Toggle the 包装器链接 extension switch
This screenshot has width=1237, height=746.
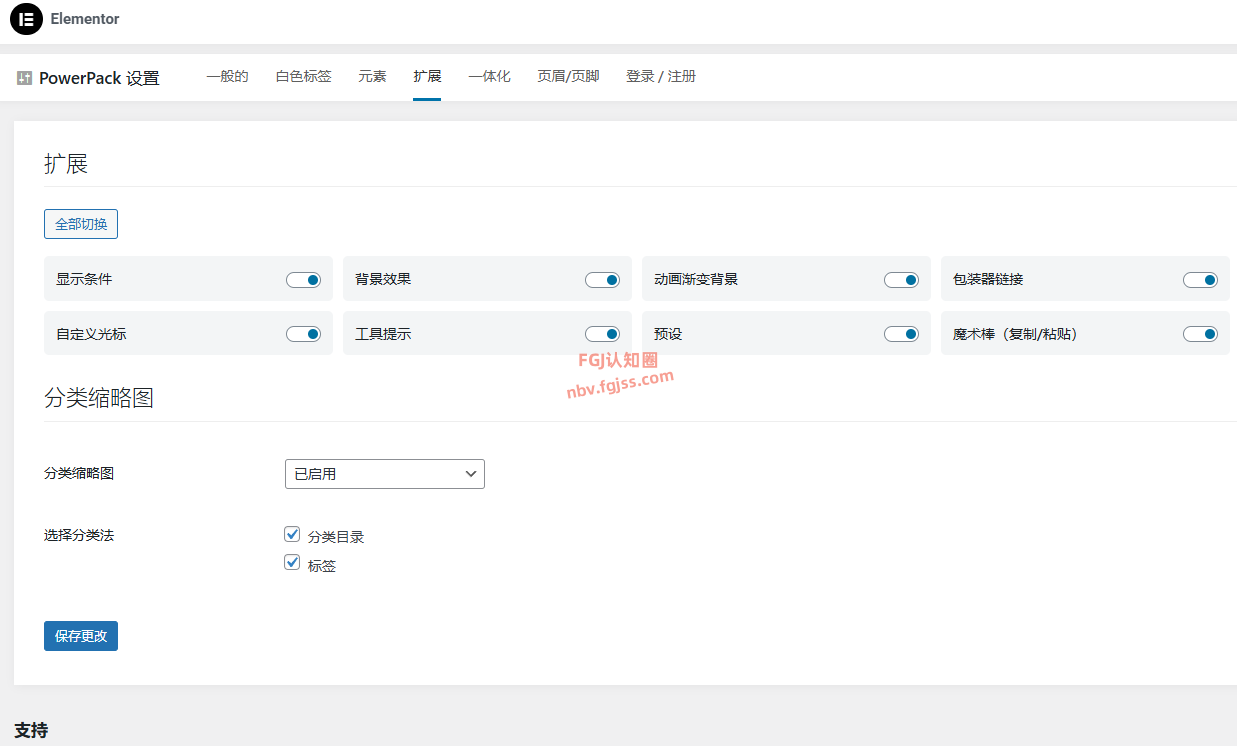coord(1200,280)
